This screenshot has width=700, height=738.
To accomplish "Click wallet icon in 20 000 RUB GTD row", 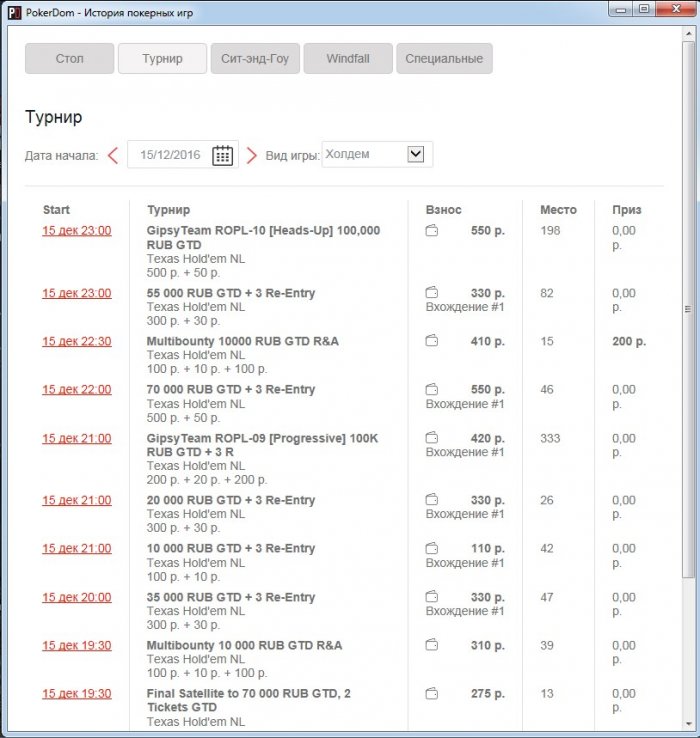I will point(432,500).
